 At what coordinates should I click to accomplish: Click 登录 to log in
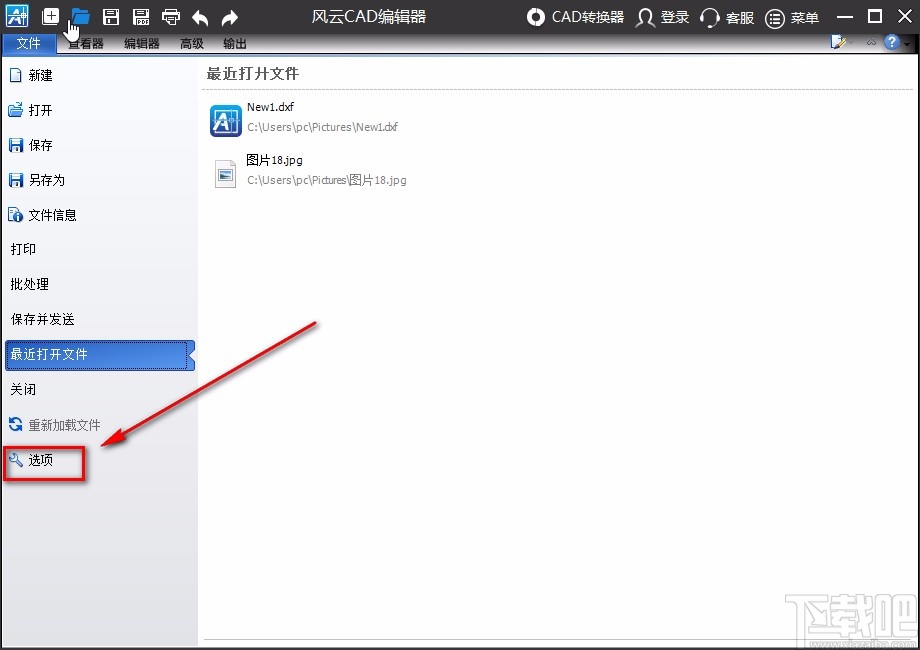663,17
